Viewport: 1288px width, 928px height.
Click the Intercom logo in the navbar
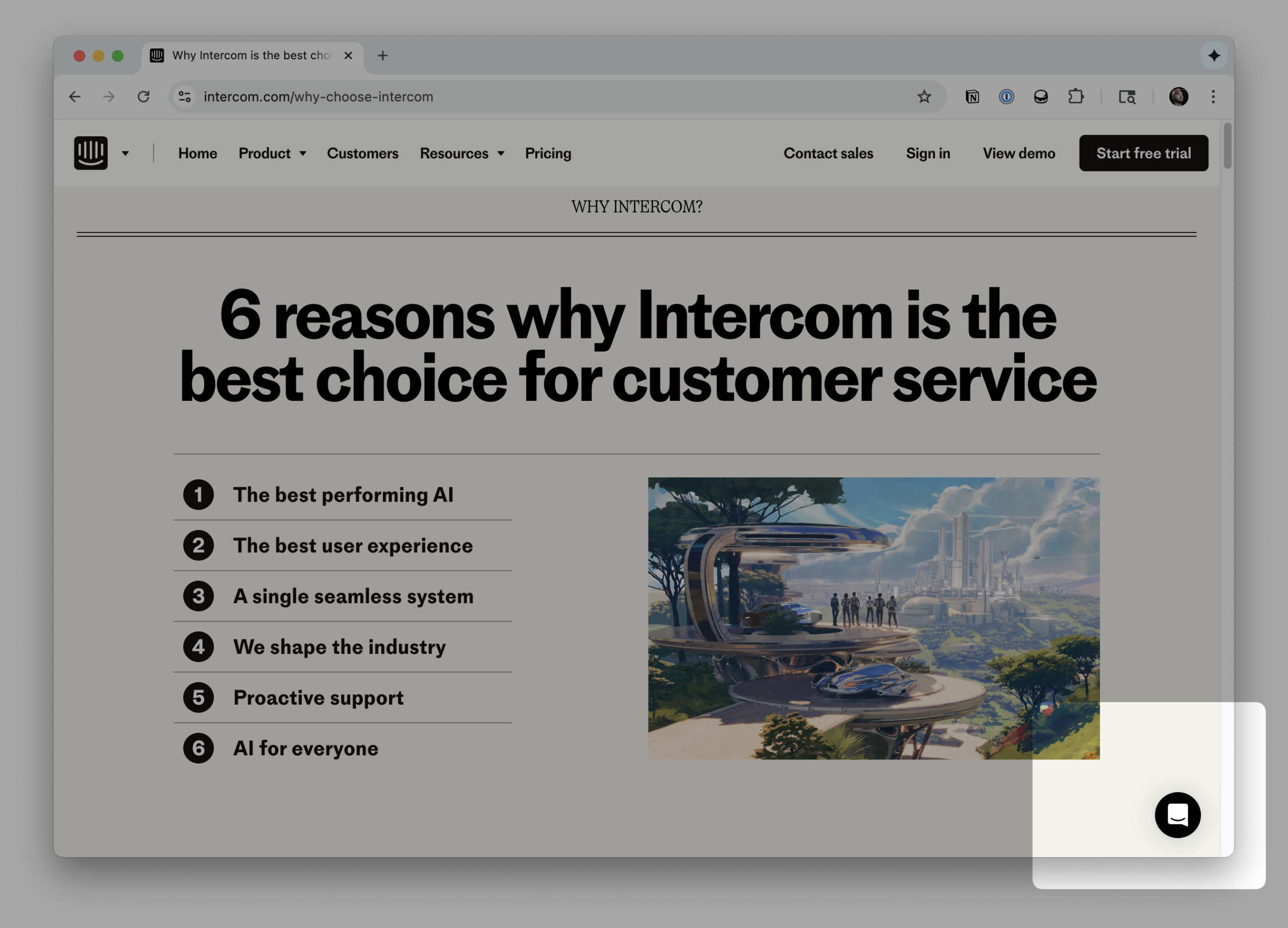[x=91, y=153]
